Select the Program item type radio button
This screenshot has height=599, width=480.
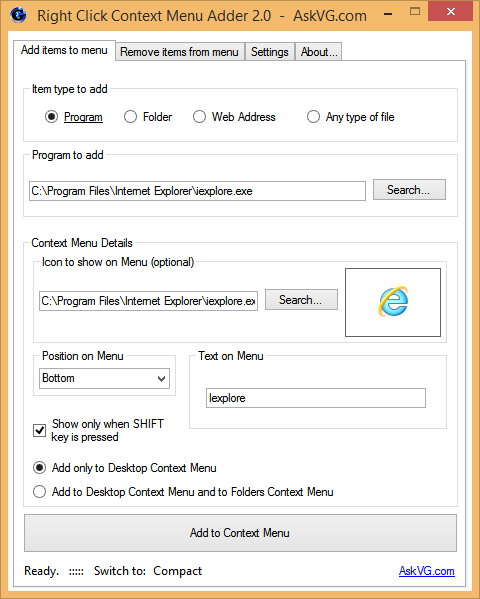tap(51, 117)
